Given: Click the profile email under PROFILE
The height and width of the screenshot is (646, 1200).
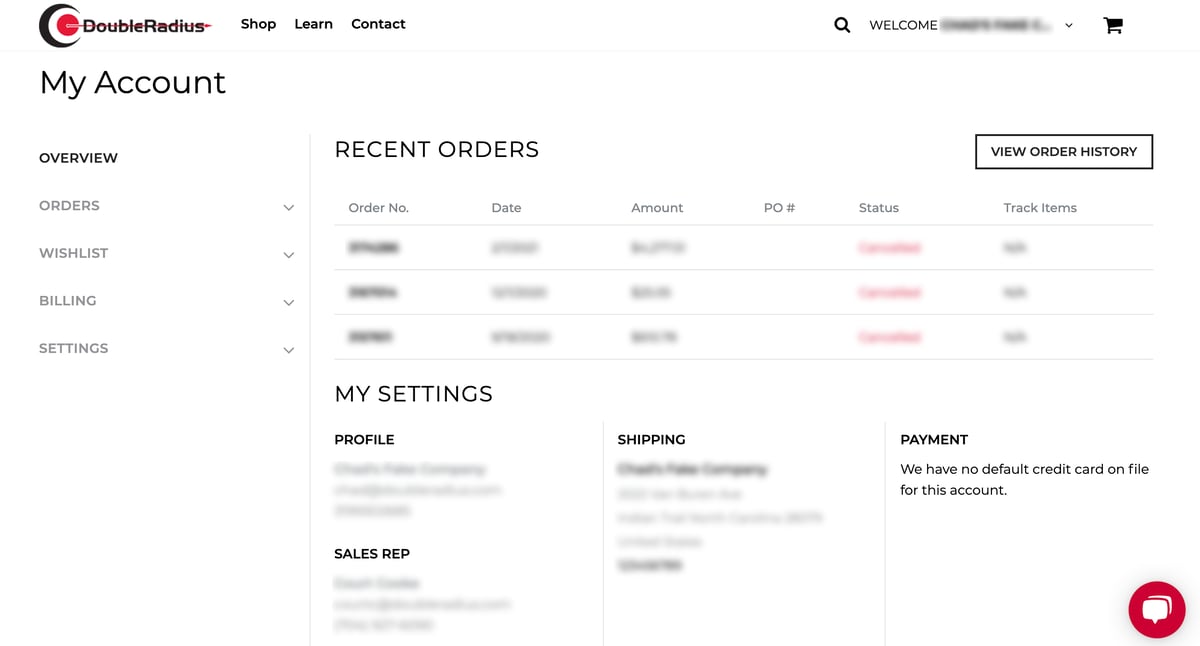Looking at the screenshot, I should 418,489.
